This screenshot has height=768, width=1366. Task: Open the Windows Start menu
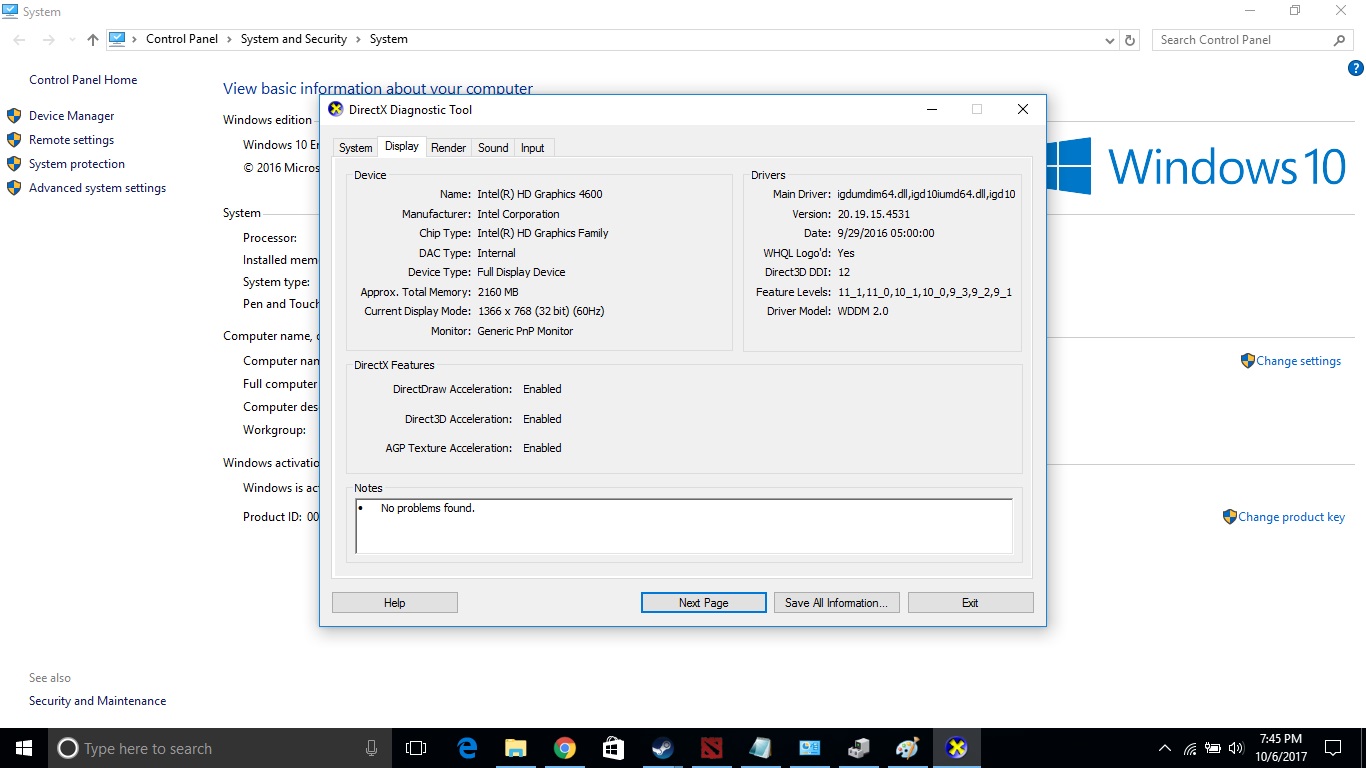point(24,748)
